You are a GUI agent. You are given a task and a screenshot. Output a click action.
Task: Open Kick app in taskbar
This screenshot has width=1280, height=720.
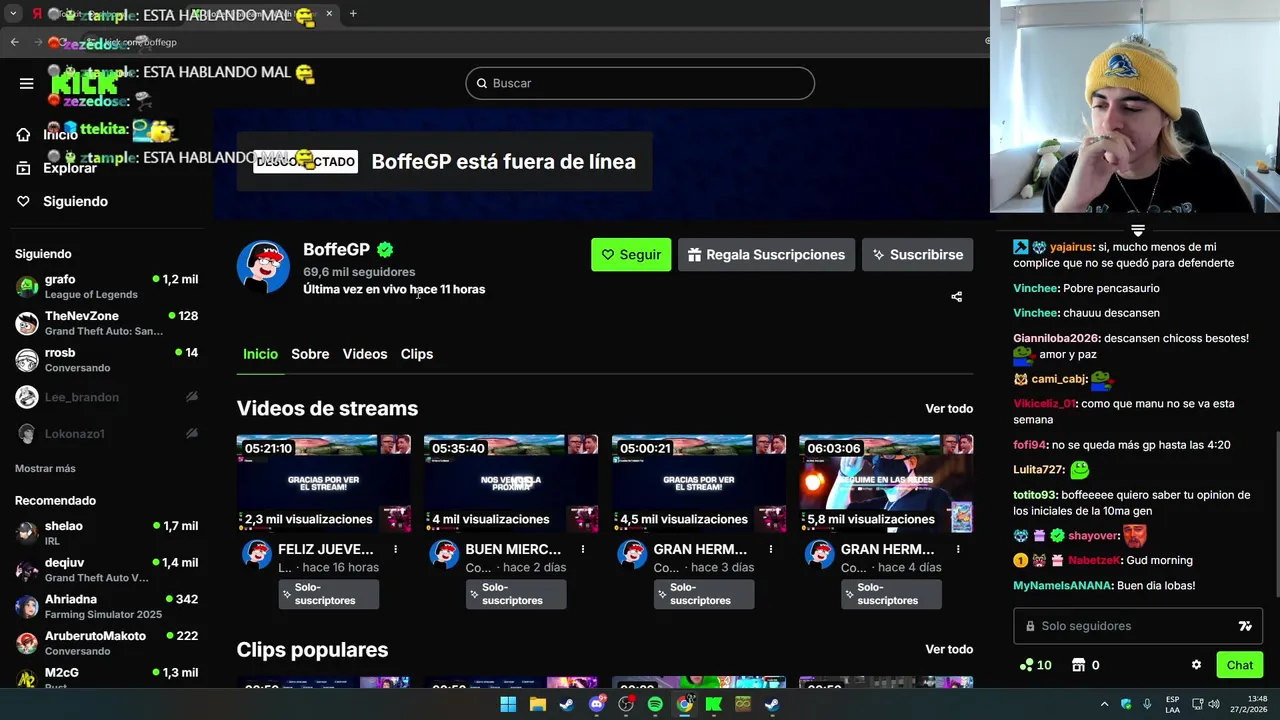[713, 704]
